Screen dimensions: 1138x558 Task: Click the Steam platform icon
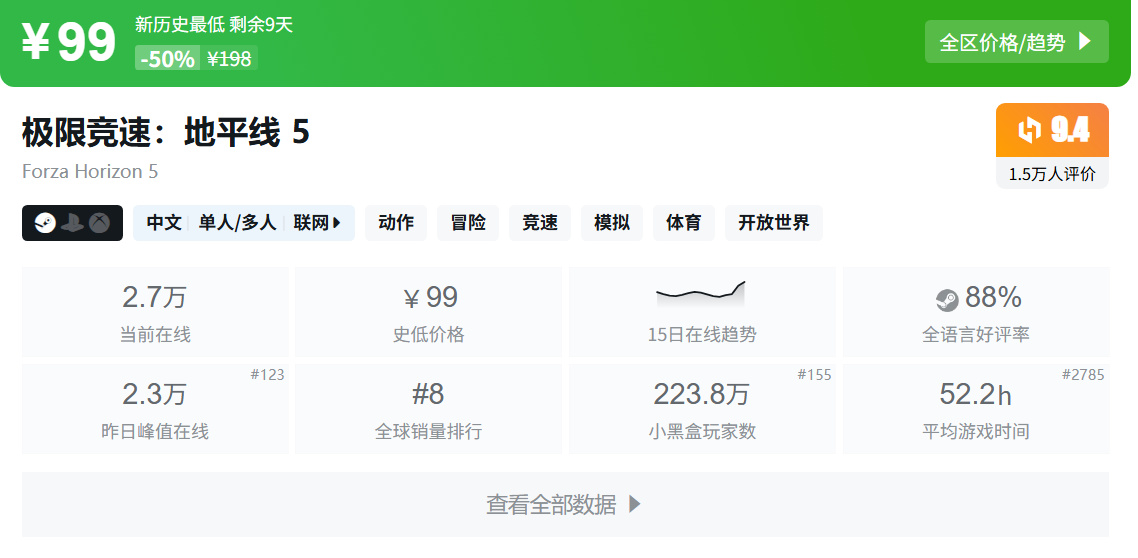pyautogui.click(x=45, y=223)
